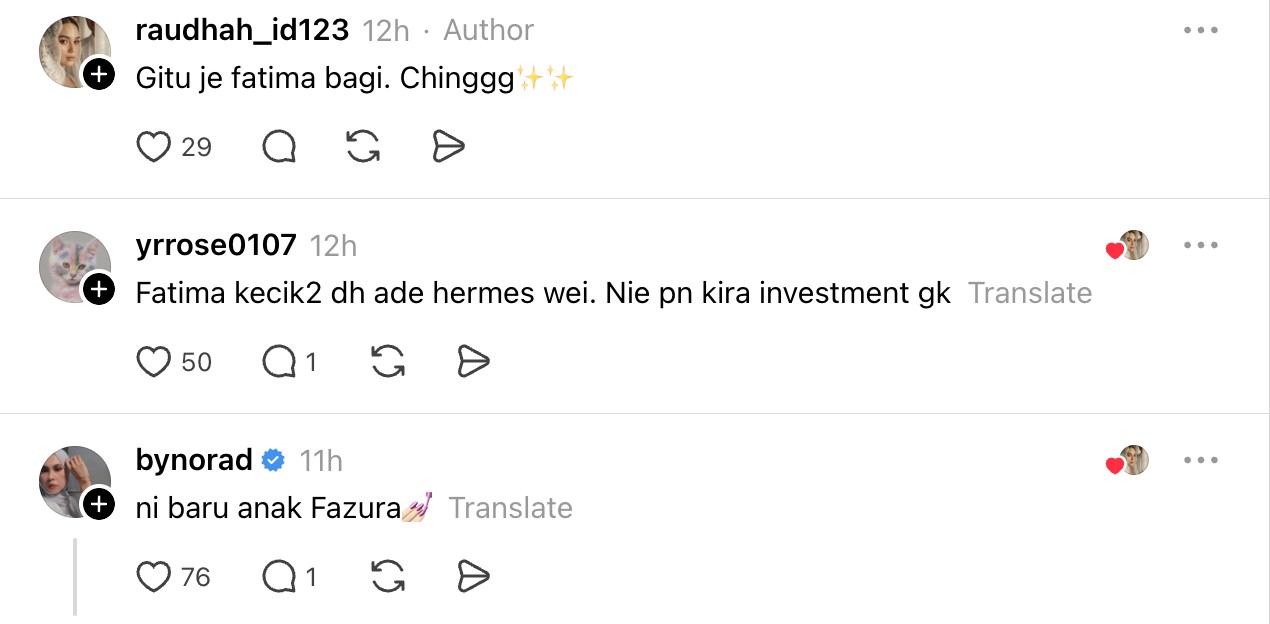
Task: Open raudhah_id123's profile picture
Action: (x=72, y=50)
